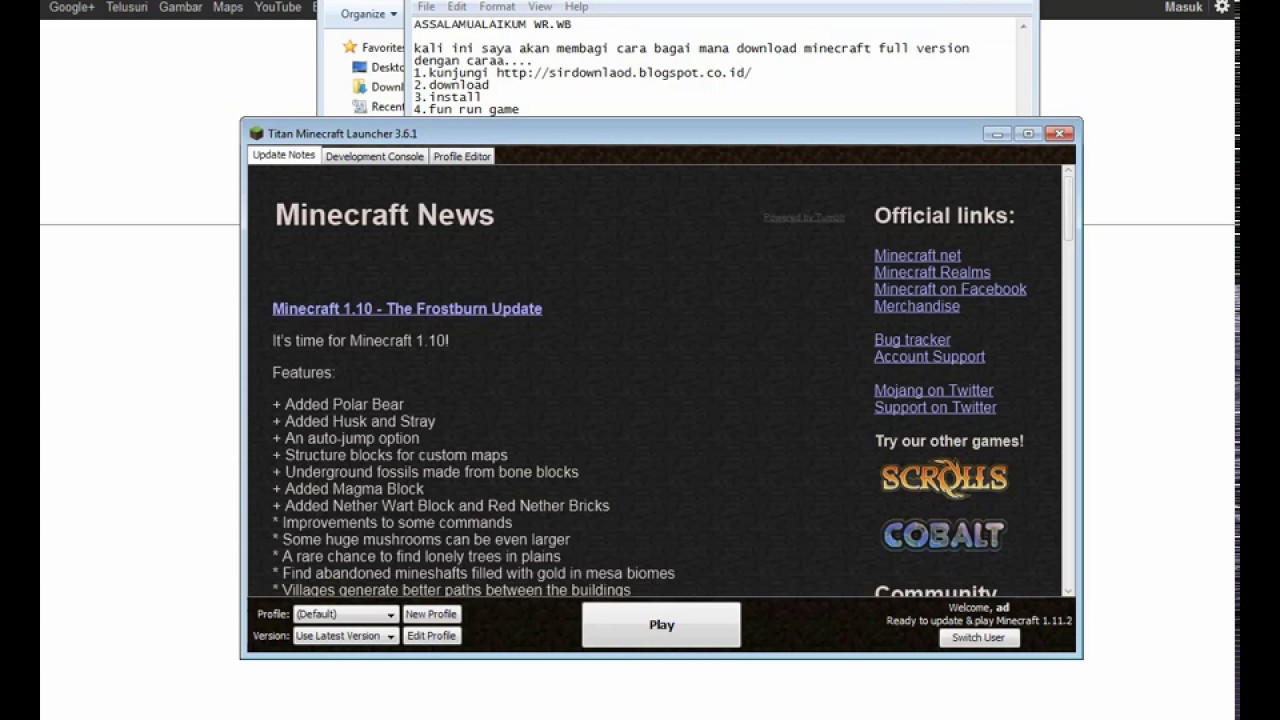Click Gambar in the Google top bar
Viewport: 1280px width, 720px height.
(x=181, y=7)
